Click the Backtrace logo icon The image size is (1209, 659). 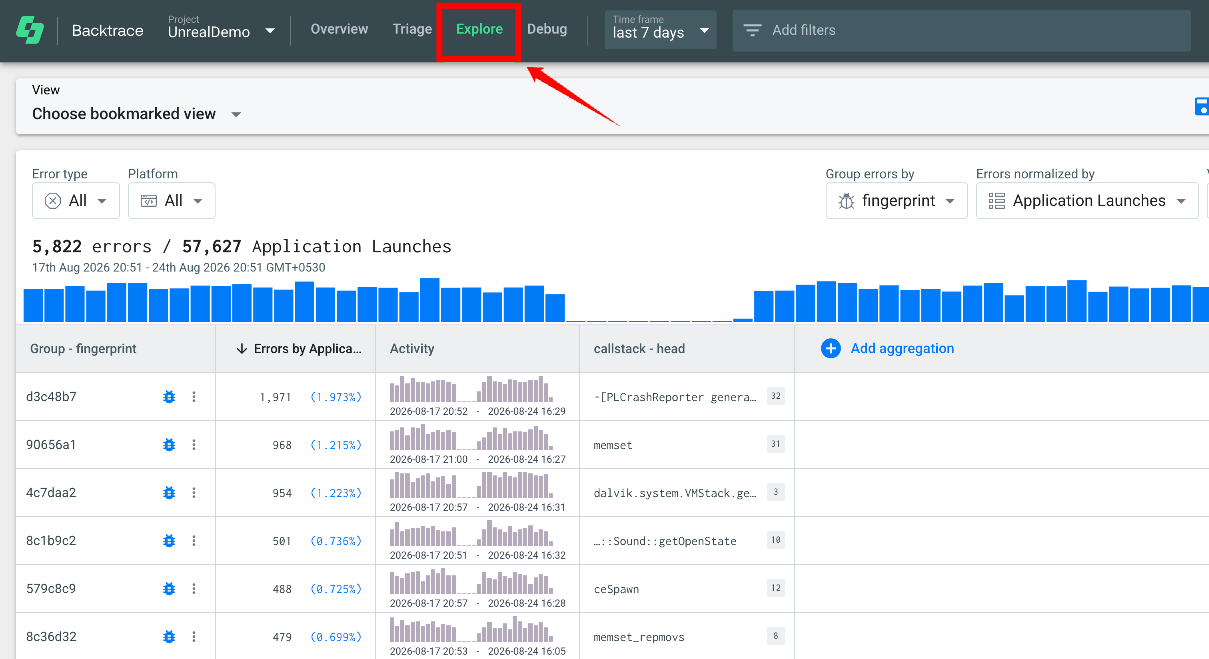click(x=30, y=30)
